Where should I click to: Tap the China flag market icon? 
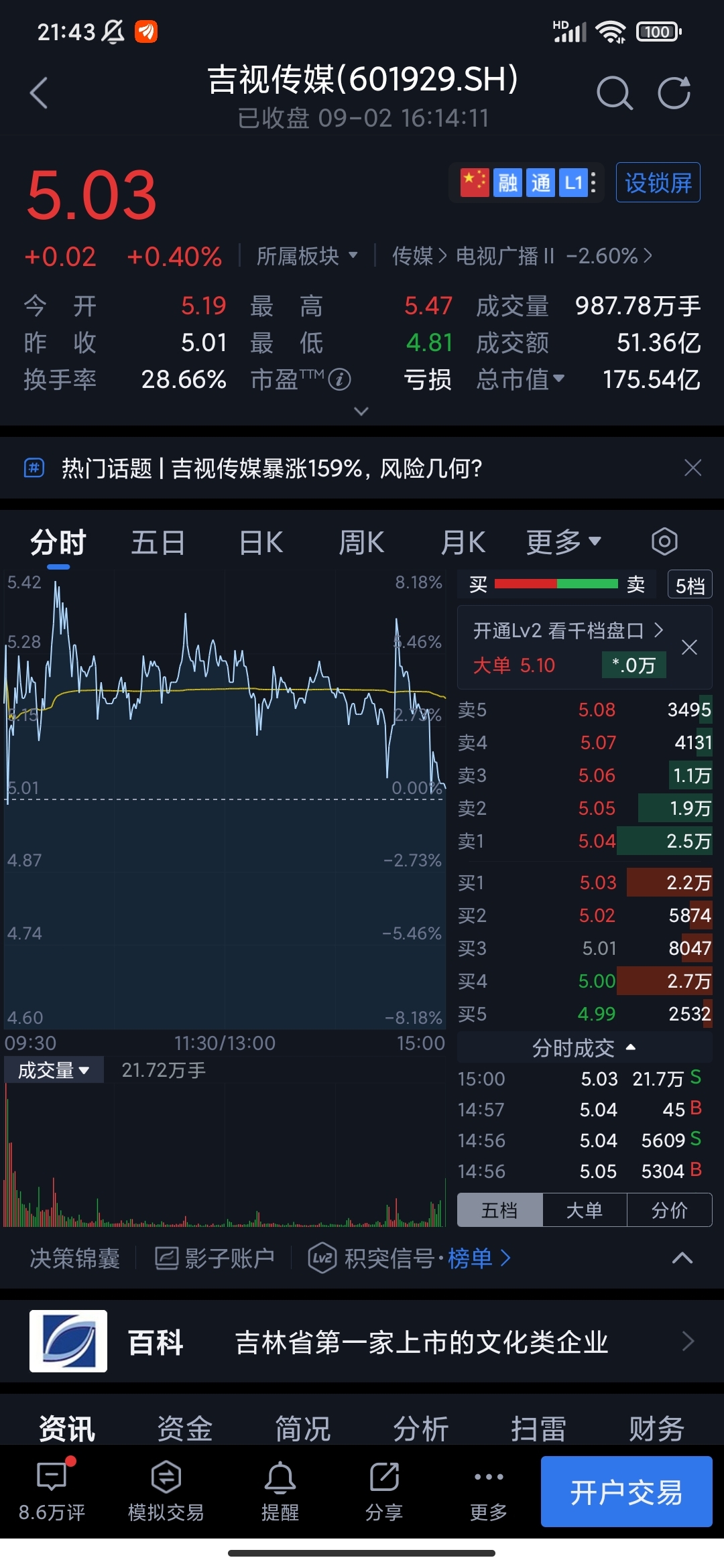[475, 182]
